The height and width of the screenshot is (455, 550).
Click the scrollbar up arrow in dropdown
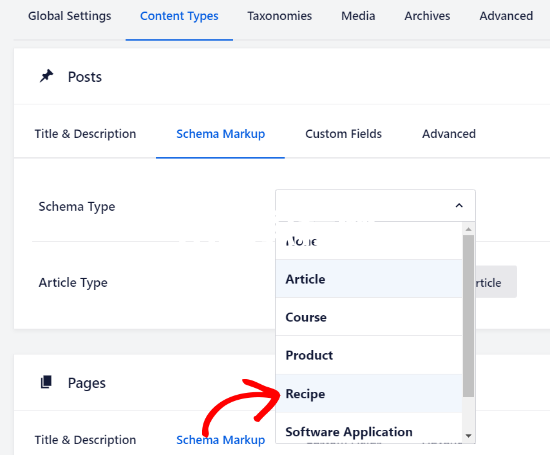point(468,229)
